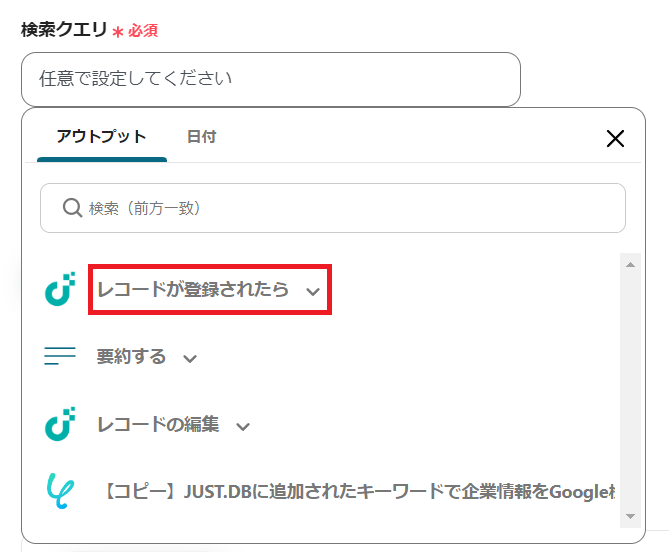Expand the 要約する chevron

[x=190, y=357]
